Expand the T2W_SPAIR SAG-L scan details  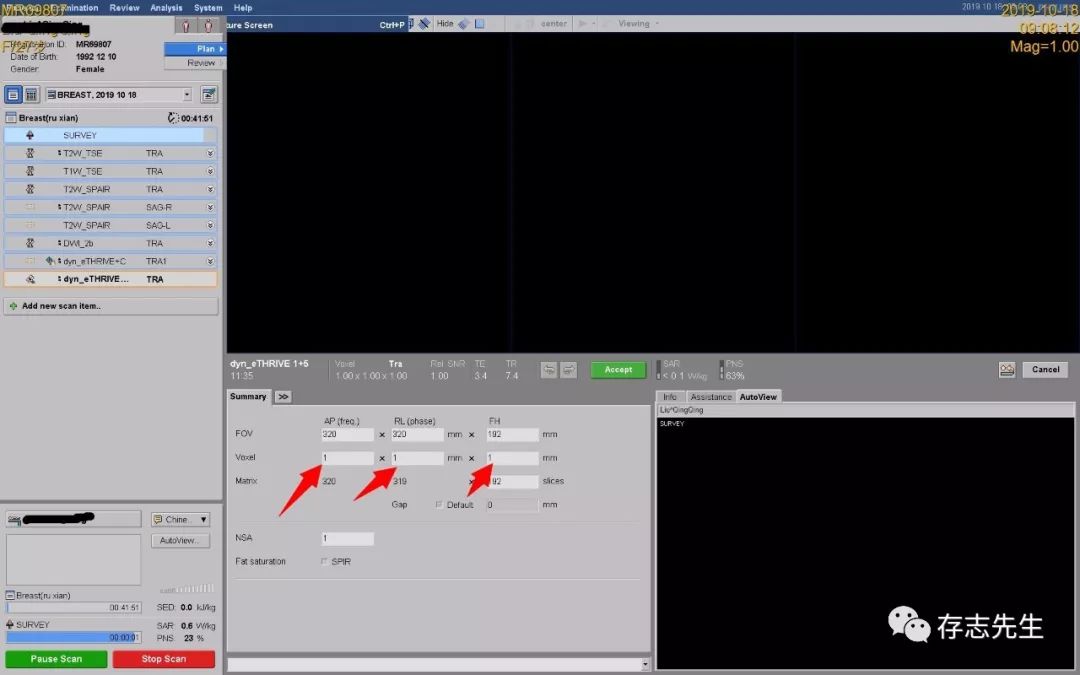click(x=210, y=225)
